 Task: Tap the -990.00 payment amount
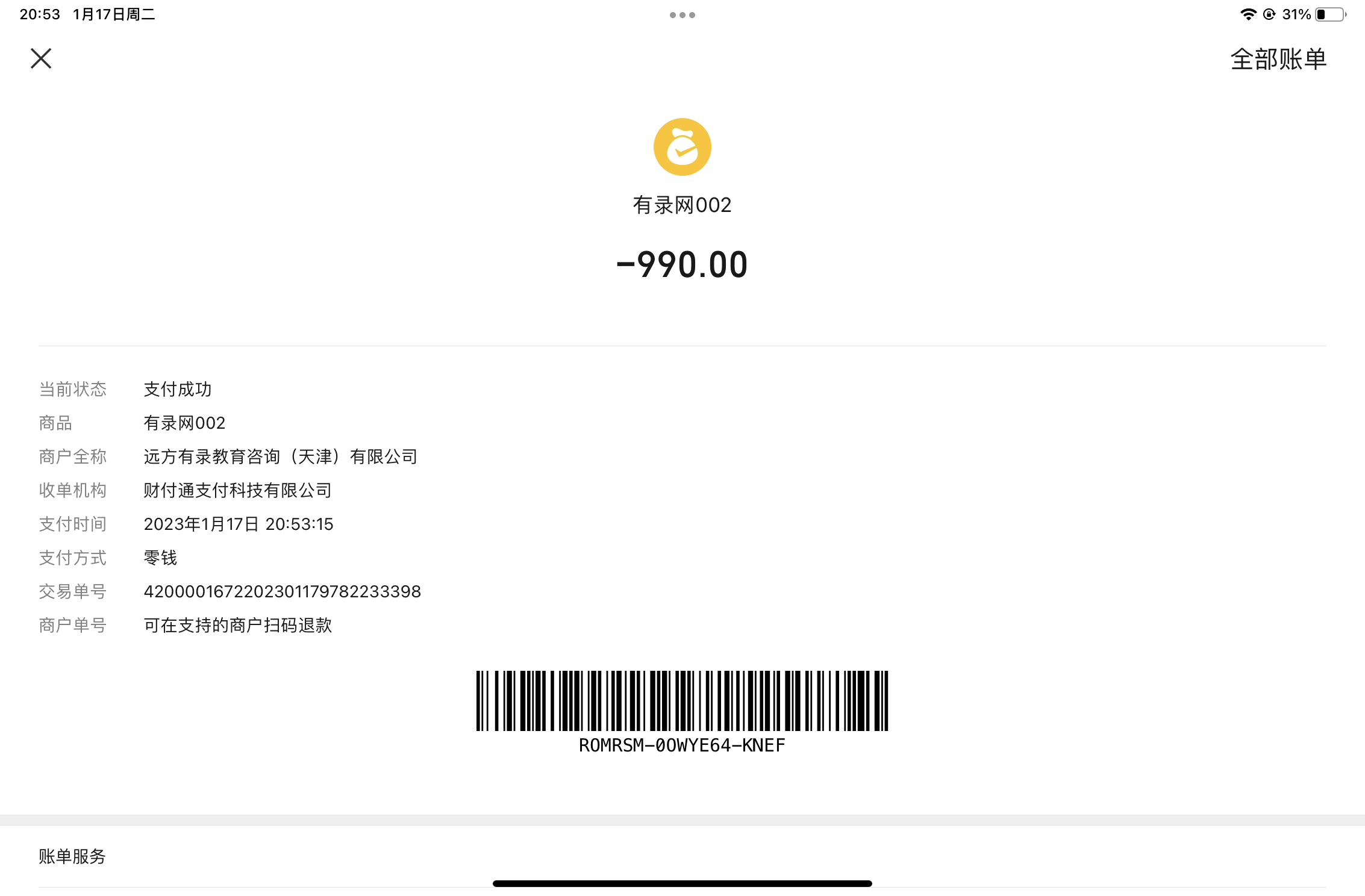tap(682, 264)
